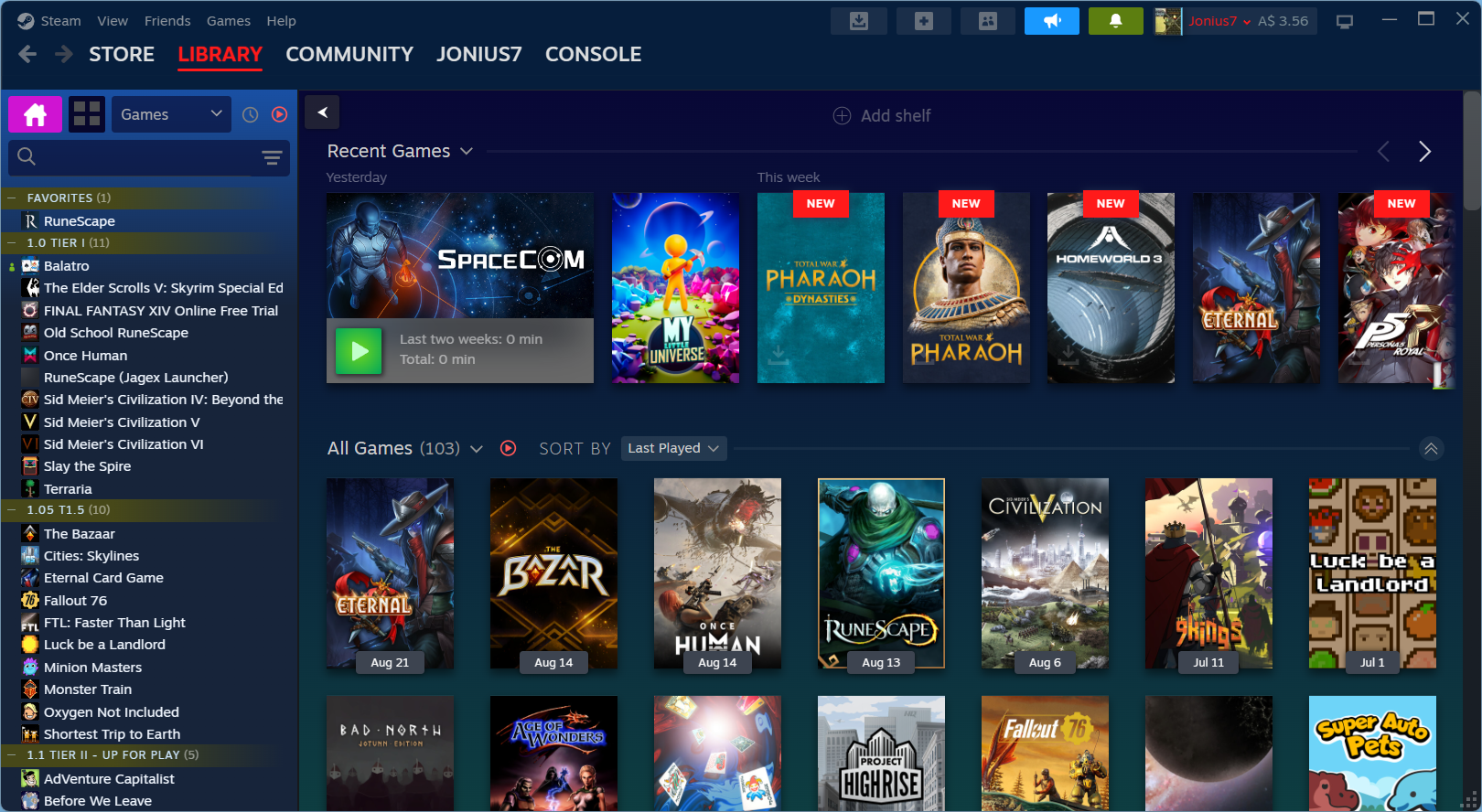The width and height of the screenshot is (1482, 812).
Task: Click the library vertical scrollbar
Action: coord(1472,151)
